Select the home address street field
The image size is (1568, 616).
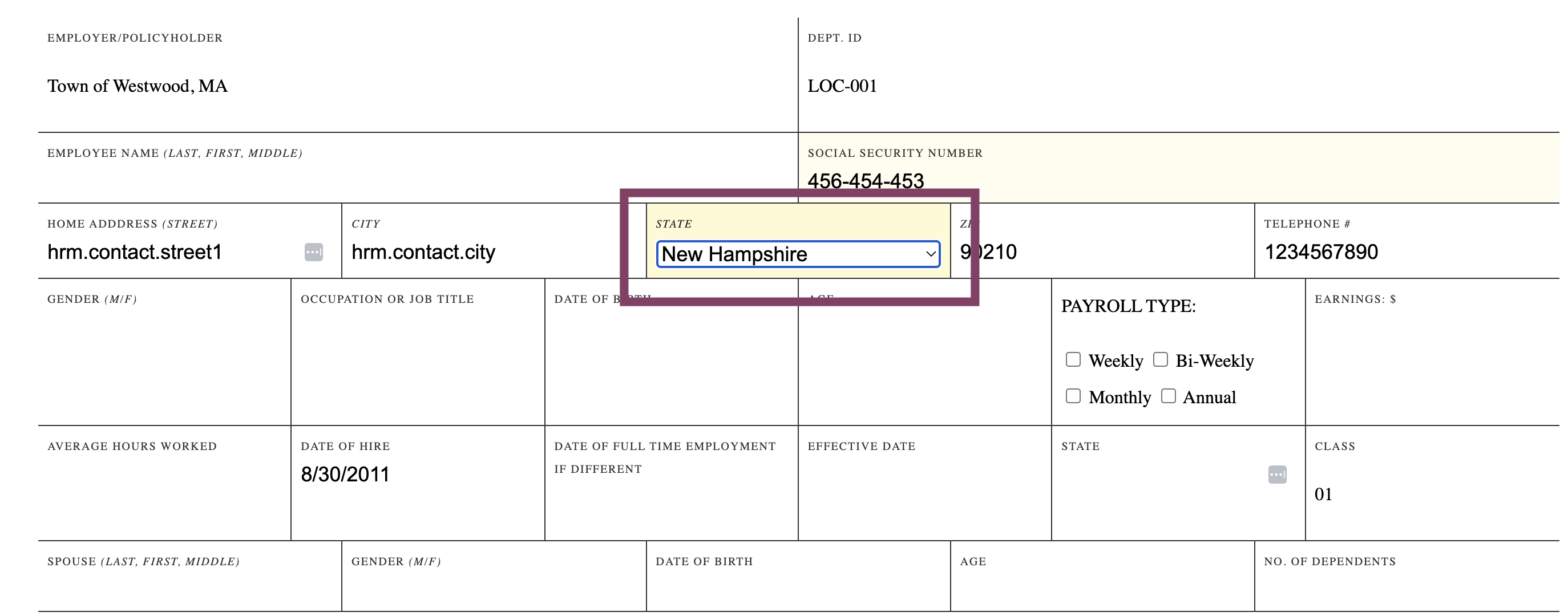tap(173, 252)
